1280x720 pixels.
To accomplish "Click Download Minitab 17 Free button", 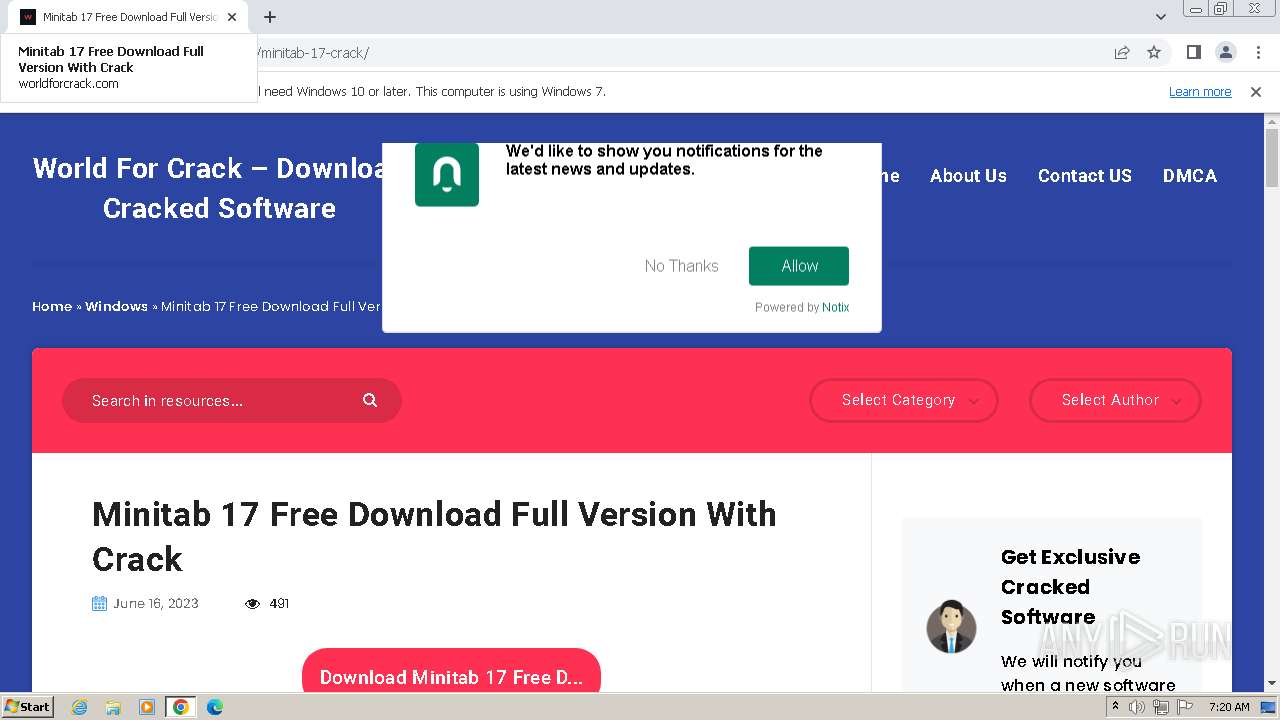I will (451, 671).
